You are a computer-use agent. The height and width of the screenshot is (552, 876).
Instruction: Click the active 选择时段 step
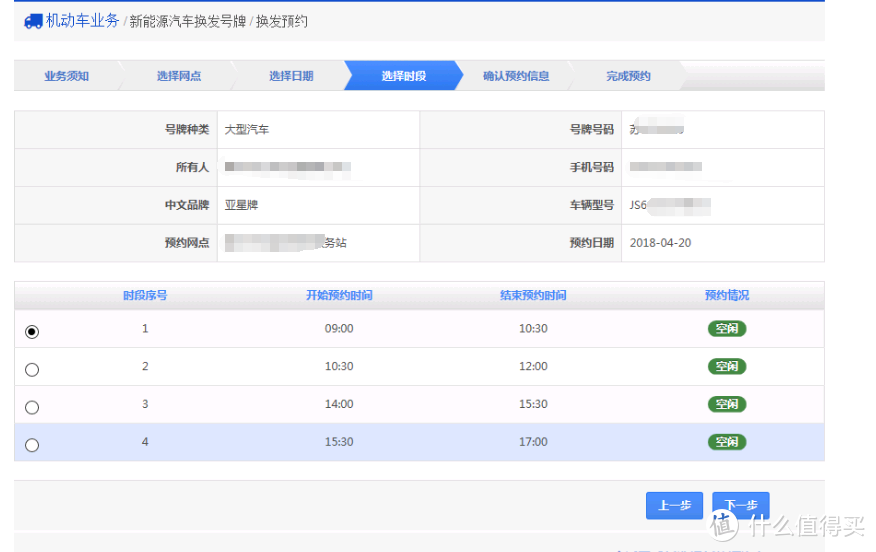point(403,76)
